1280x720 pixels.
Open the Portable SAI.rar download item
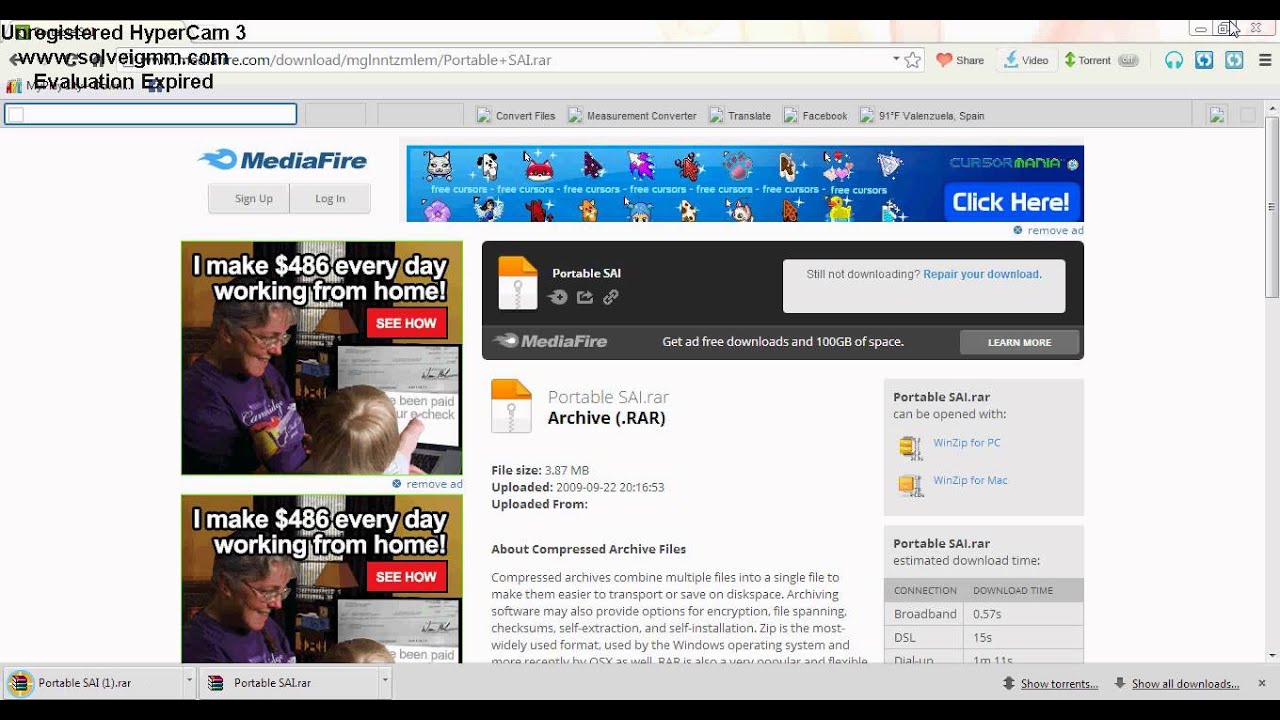coord(288,683)
